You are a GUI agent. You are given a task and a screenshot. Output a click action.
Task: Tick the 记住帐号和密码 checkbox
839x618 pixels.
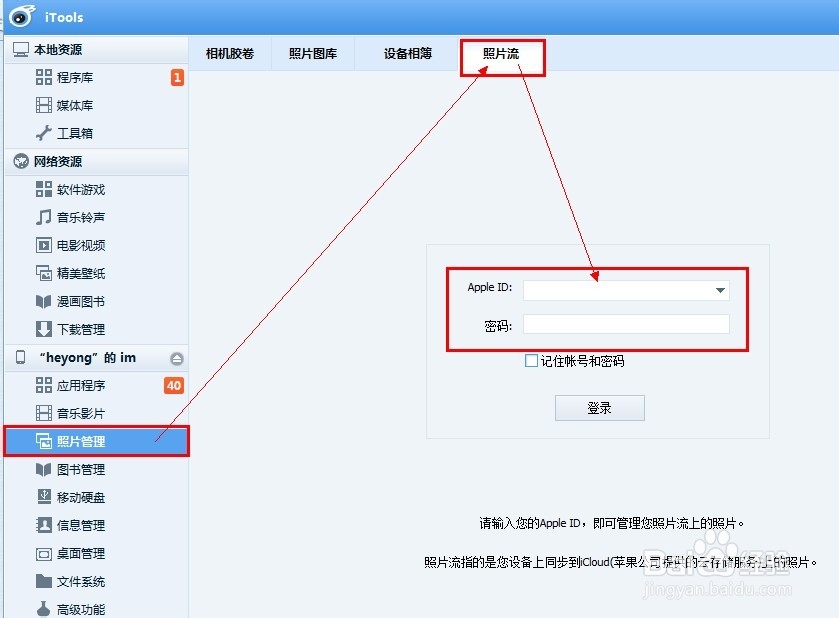point(531,361)
